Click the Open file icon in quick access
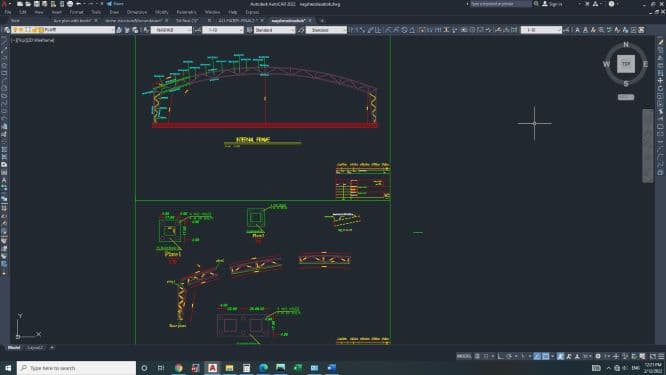The height and width of the screenshot is (375, 666). pyautogui.click(x=28, y=4)
